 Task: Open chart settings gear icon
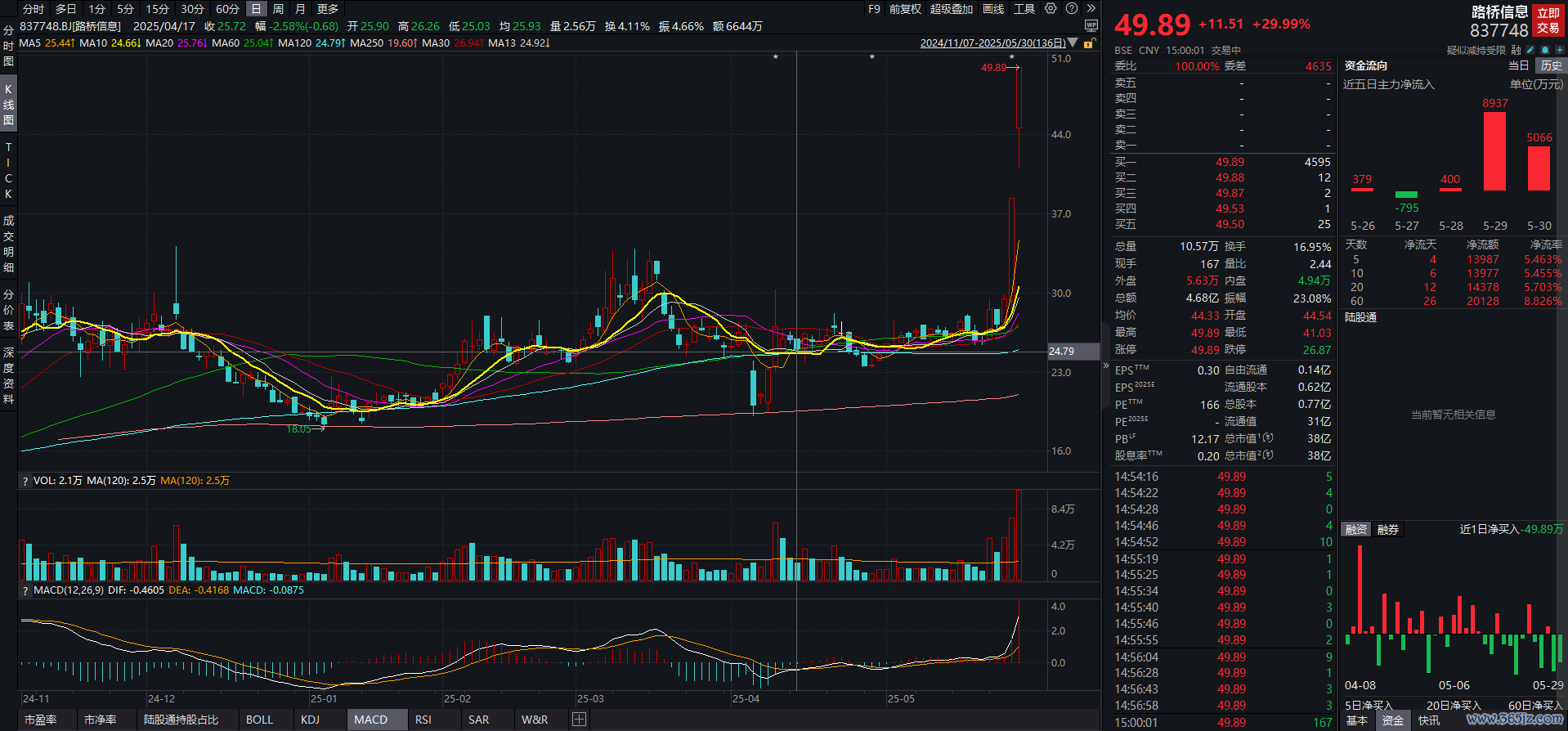(1051, 9)
